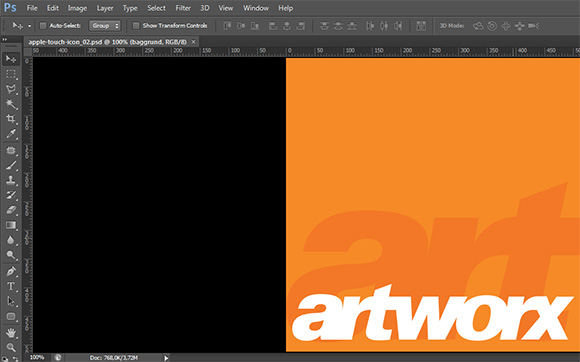Close the apple-touch-icon_02.psd tab

coord(193,42)
